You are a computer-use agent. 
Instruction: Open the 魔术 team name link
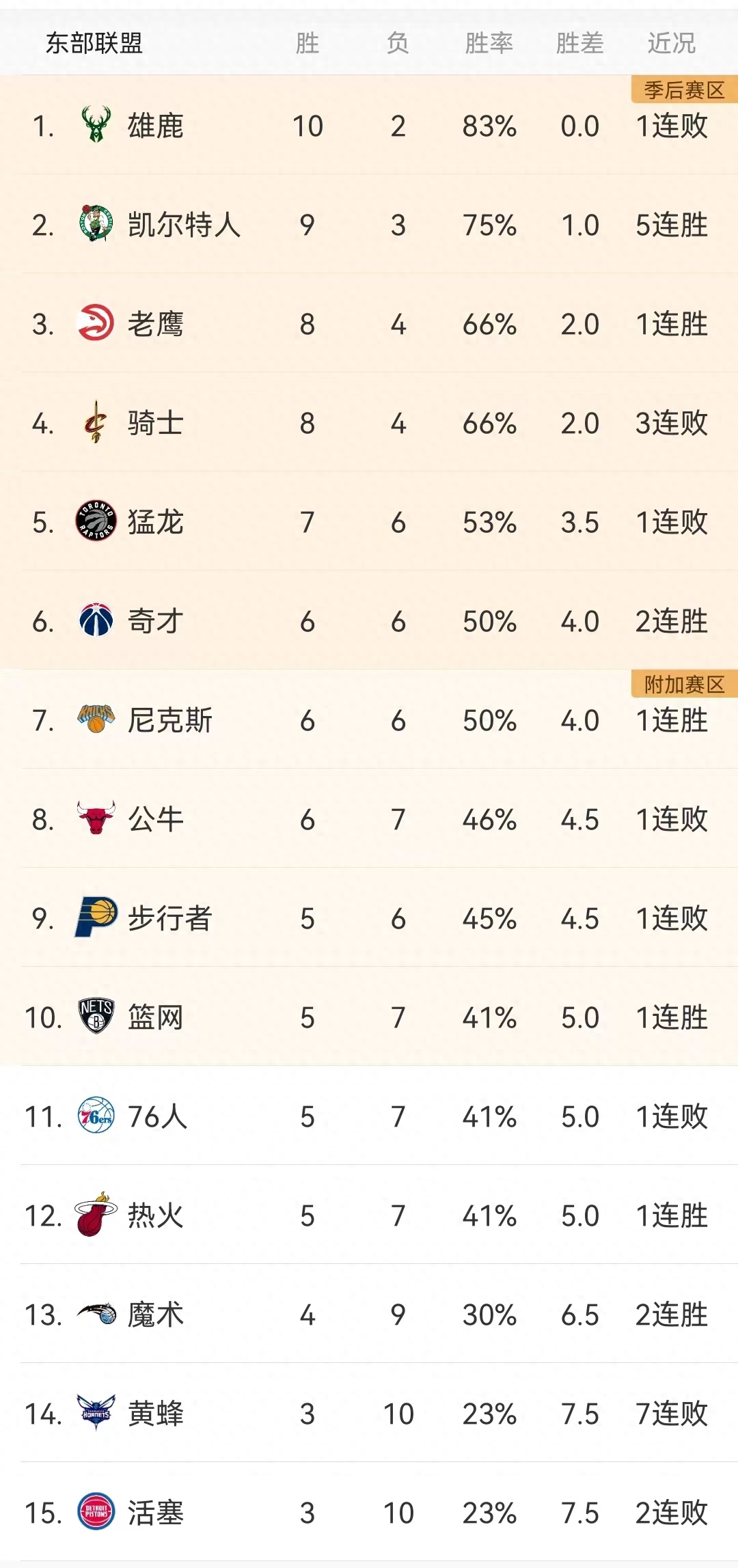click(x=156, y=1314)
